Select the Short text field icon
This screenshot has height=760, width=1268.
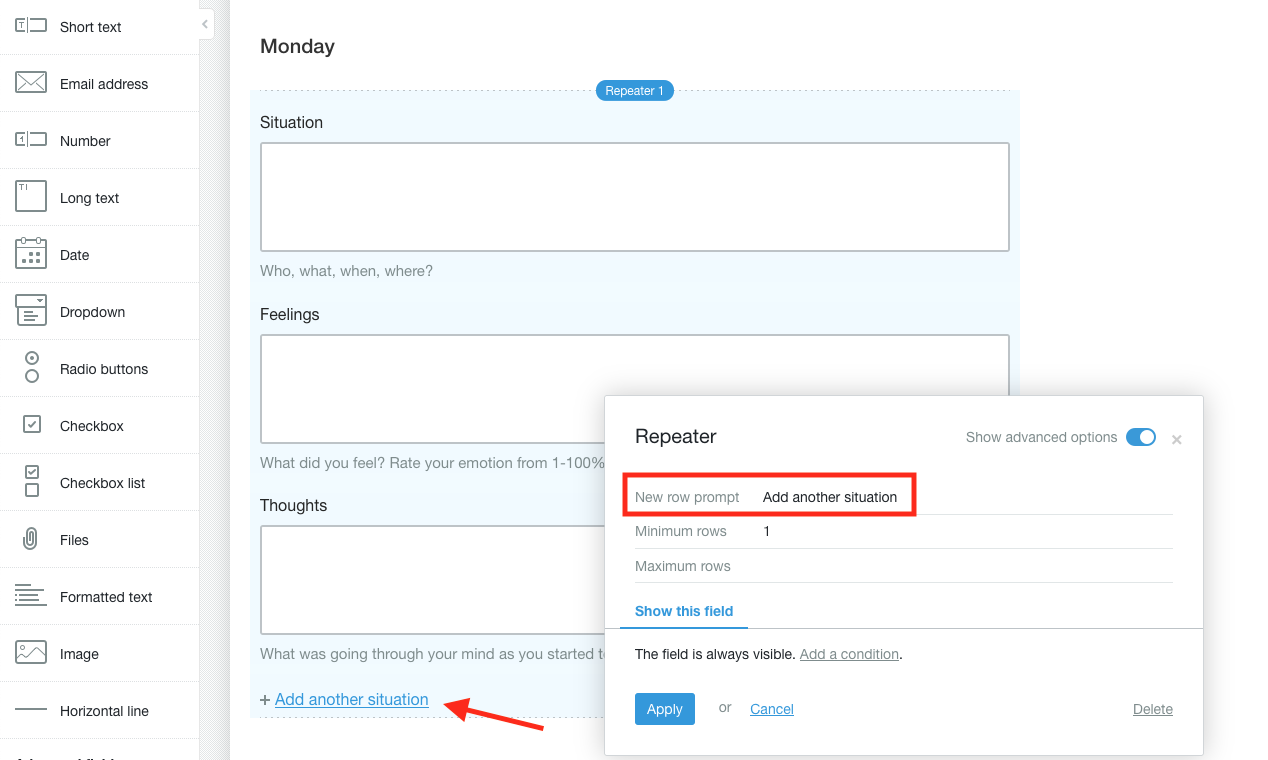tap(31, 25)
